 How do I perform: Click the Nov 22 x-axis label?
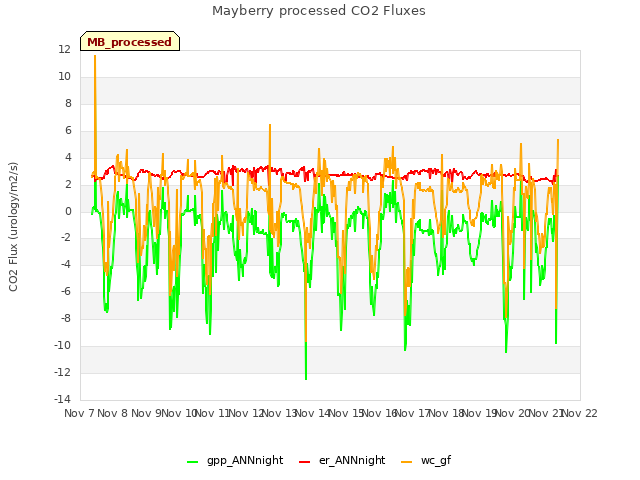pyautogui.click(x=580, y=413)
